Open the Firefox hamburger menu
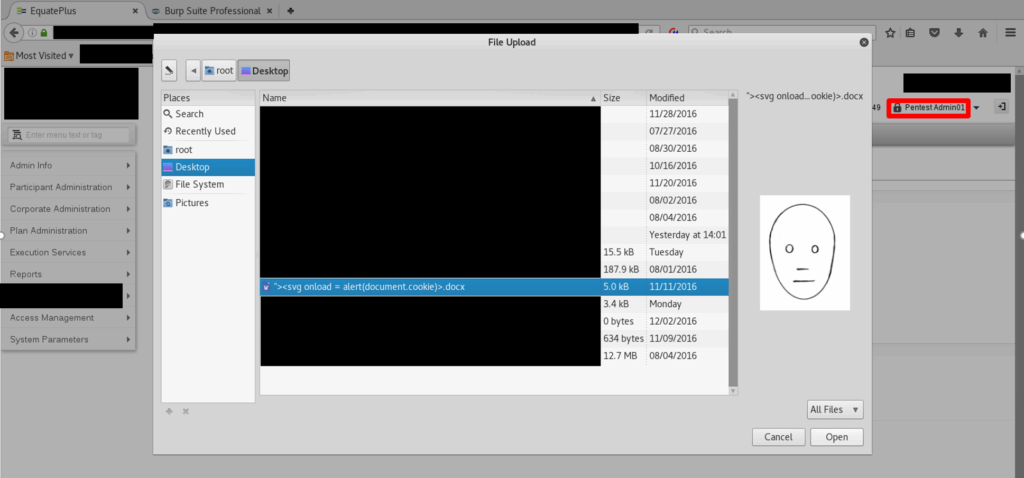 point(1009,33)
